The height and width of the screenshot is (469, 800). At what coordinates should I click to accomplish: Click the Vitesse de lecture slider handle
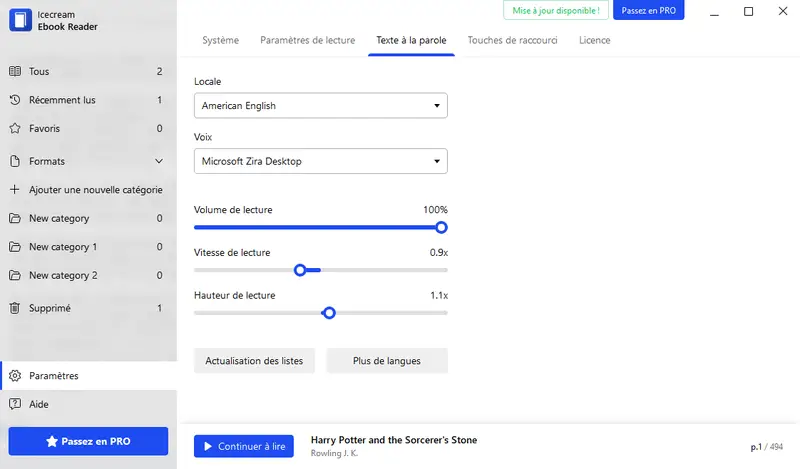[300, 270]
